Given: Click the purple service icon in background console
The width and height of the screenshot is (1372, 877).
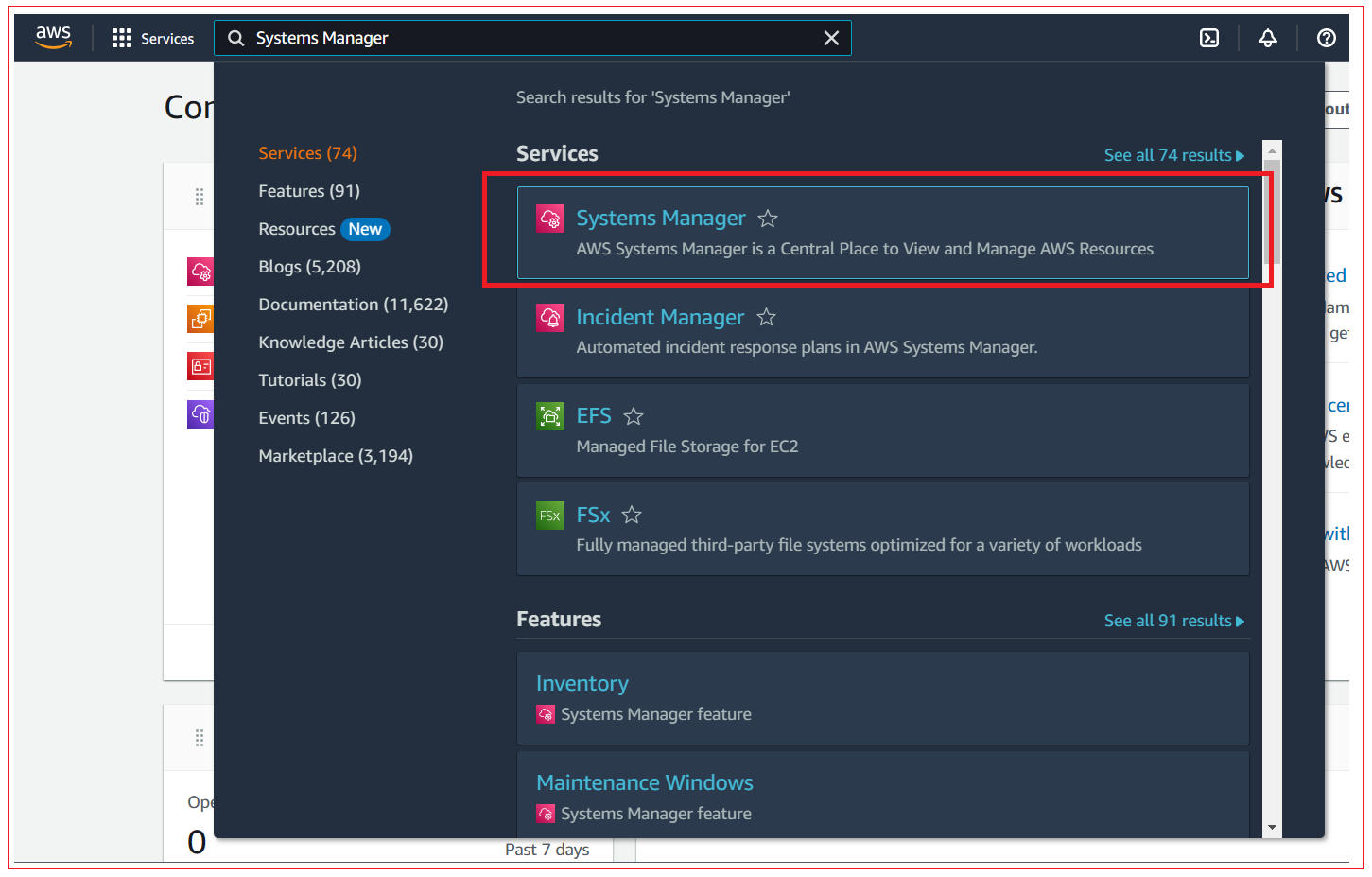Looking at the screenshot, I should click(x=200, y=413).
